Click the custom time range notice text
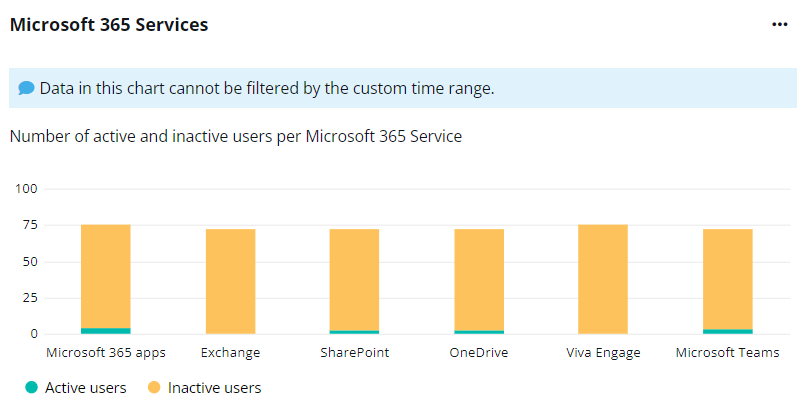Screen dimensions: 808x418 (267, 89)
